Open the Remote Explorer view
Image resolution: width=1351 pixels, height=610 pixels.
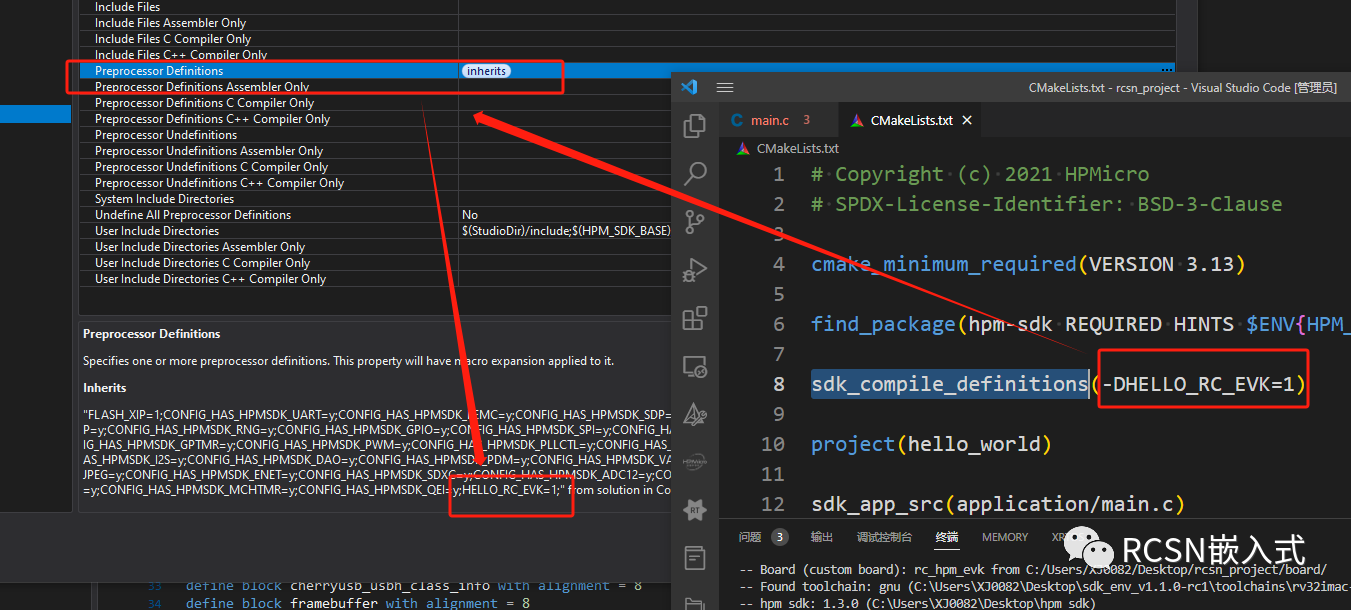pos(694,367)
